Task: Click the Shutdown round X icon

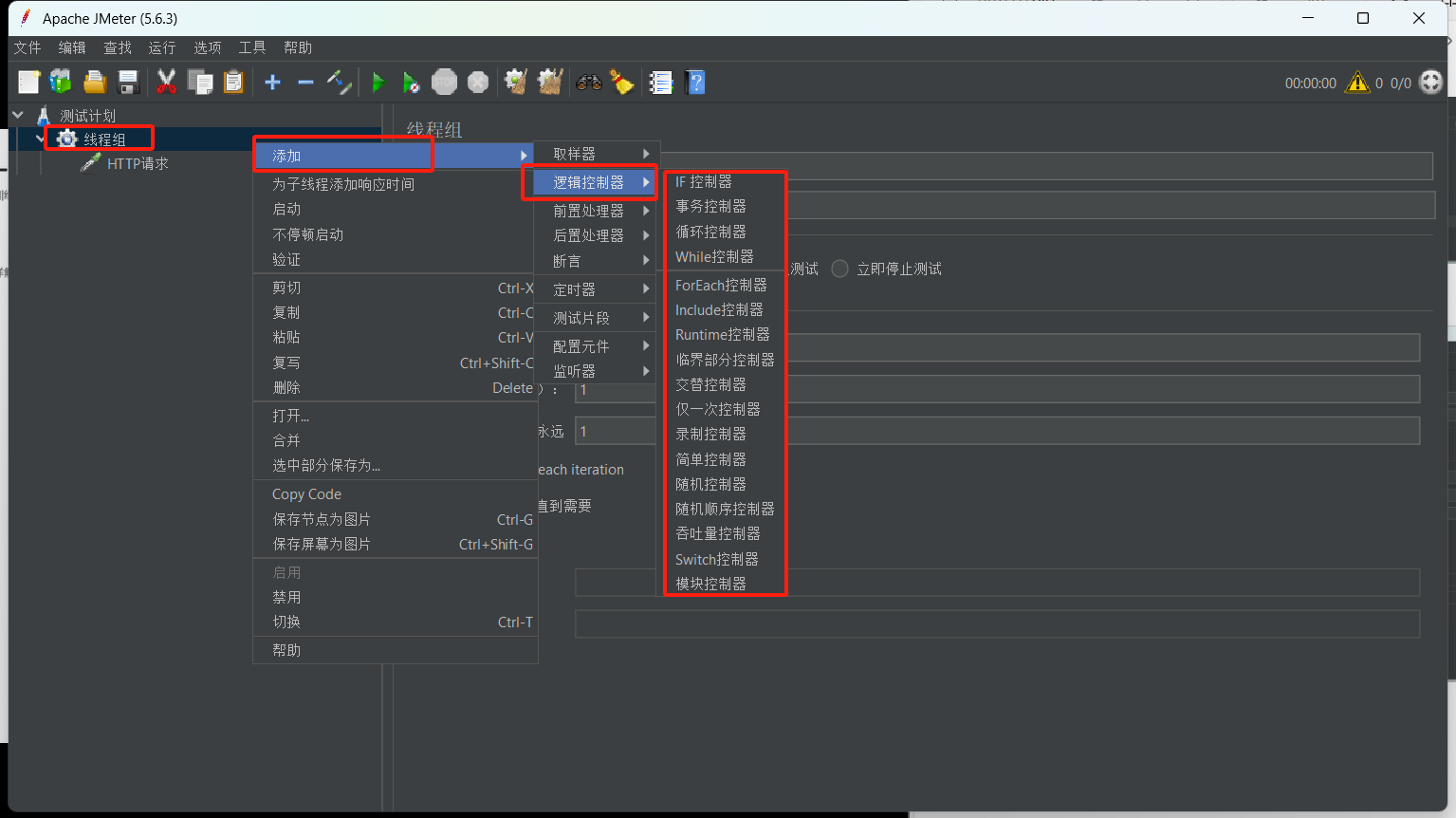Action: (478, 83)
